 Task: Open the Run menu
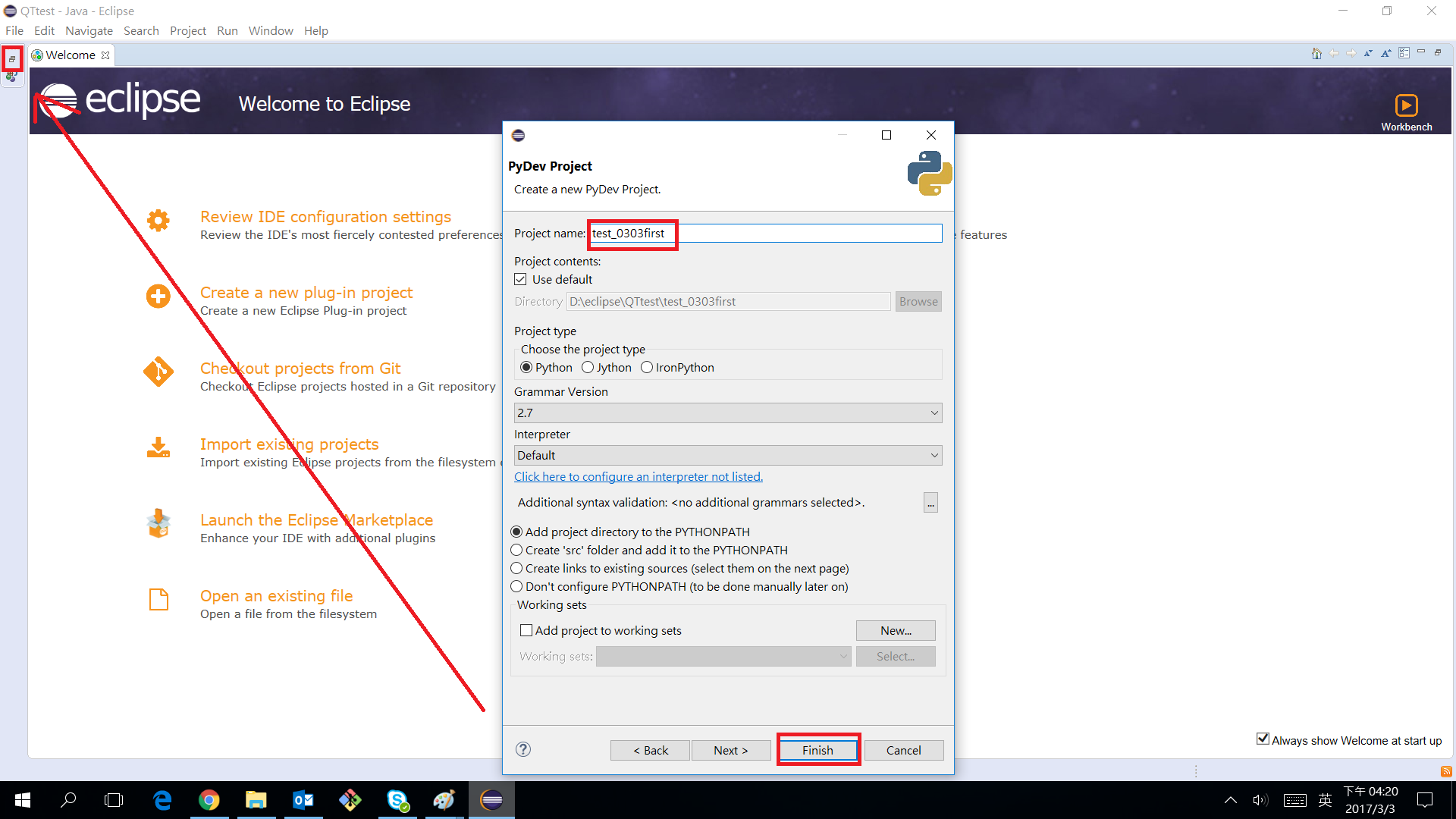[227, 30]
